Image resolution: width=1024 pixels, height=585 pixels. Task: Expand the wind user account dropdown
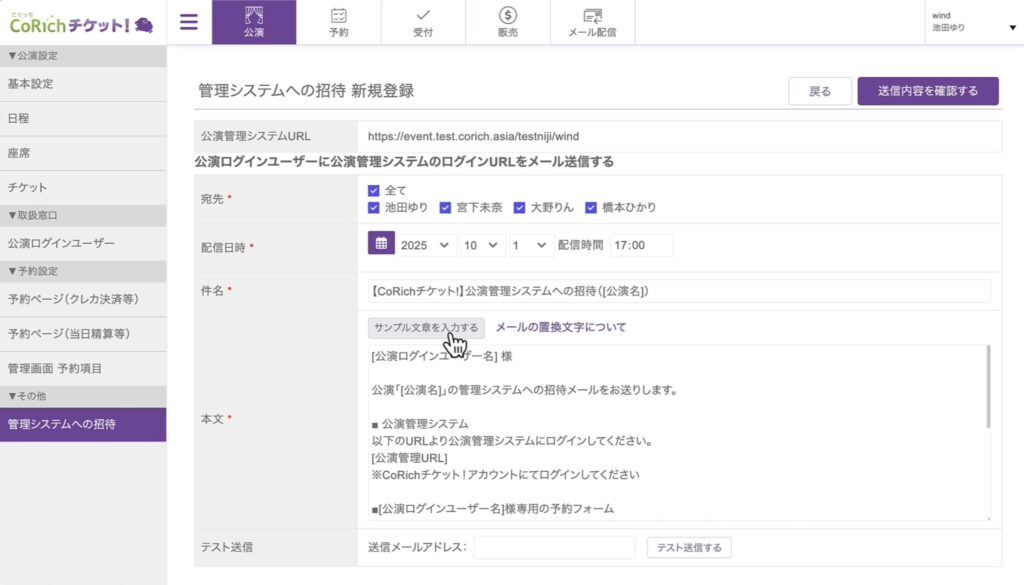(x=1012, y=28)
